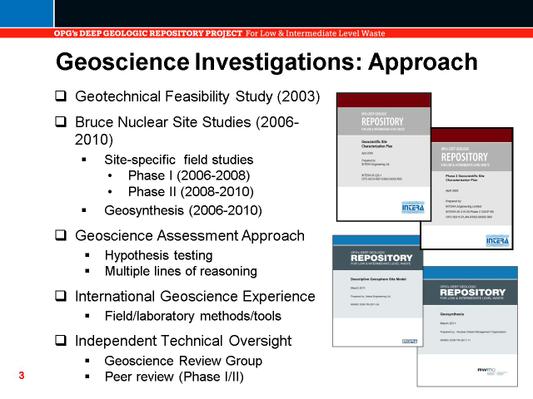Select the 'Geotechnical Feasibility Study (2003)' bullet
The image size is (533, 399).
click(197, 97)
